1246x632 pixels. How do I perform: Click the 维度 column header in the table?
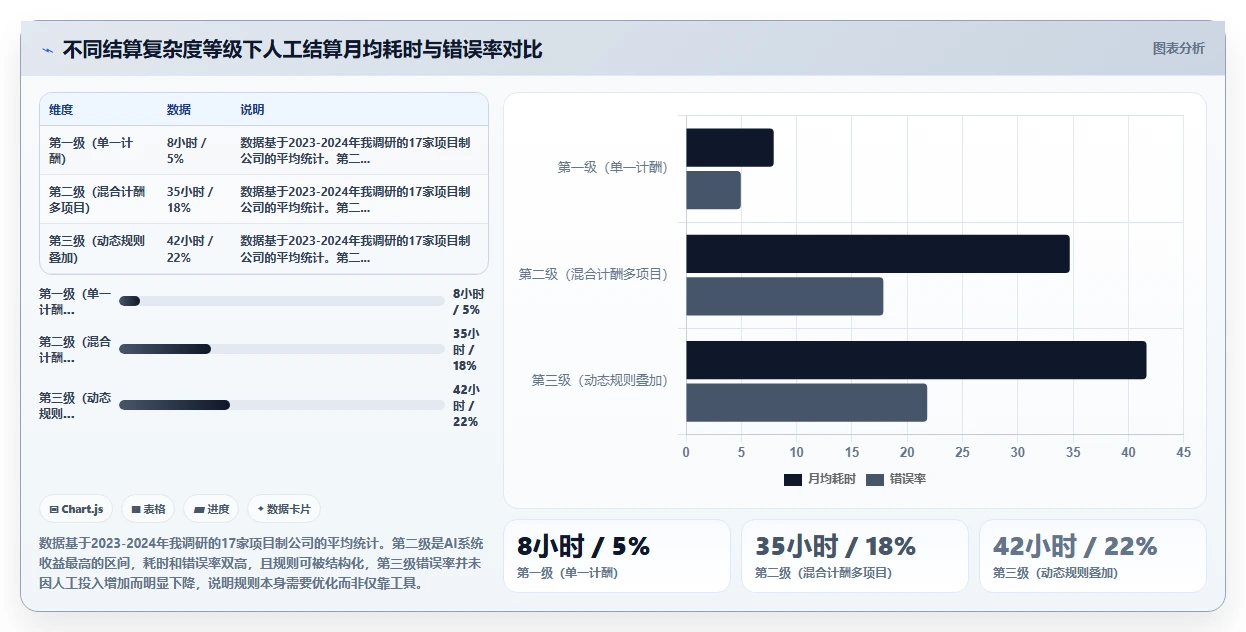(x=61, y=110)
